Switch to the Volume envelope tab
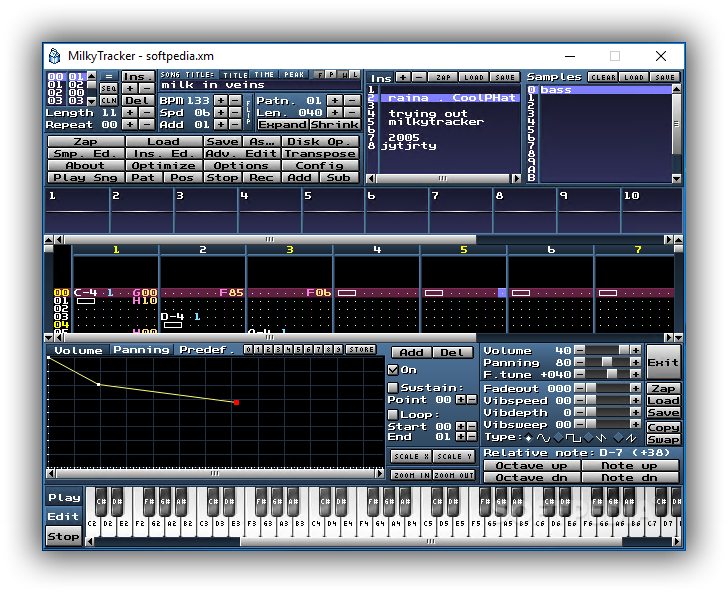 click(78, 350)
